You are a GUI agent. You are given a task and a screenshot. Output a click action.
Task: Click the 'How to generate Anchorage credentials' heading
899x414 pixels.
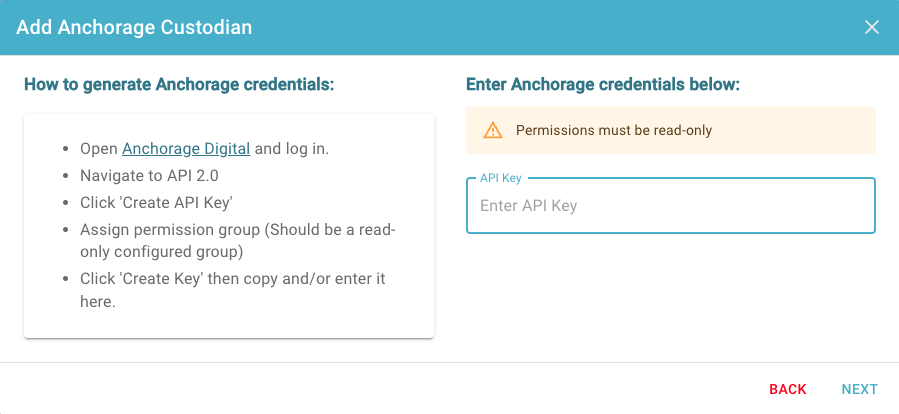point(179,85)
